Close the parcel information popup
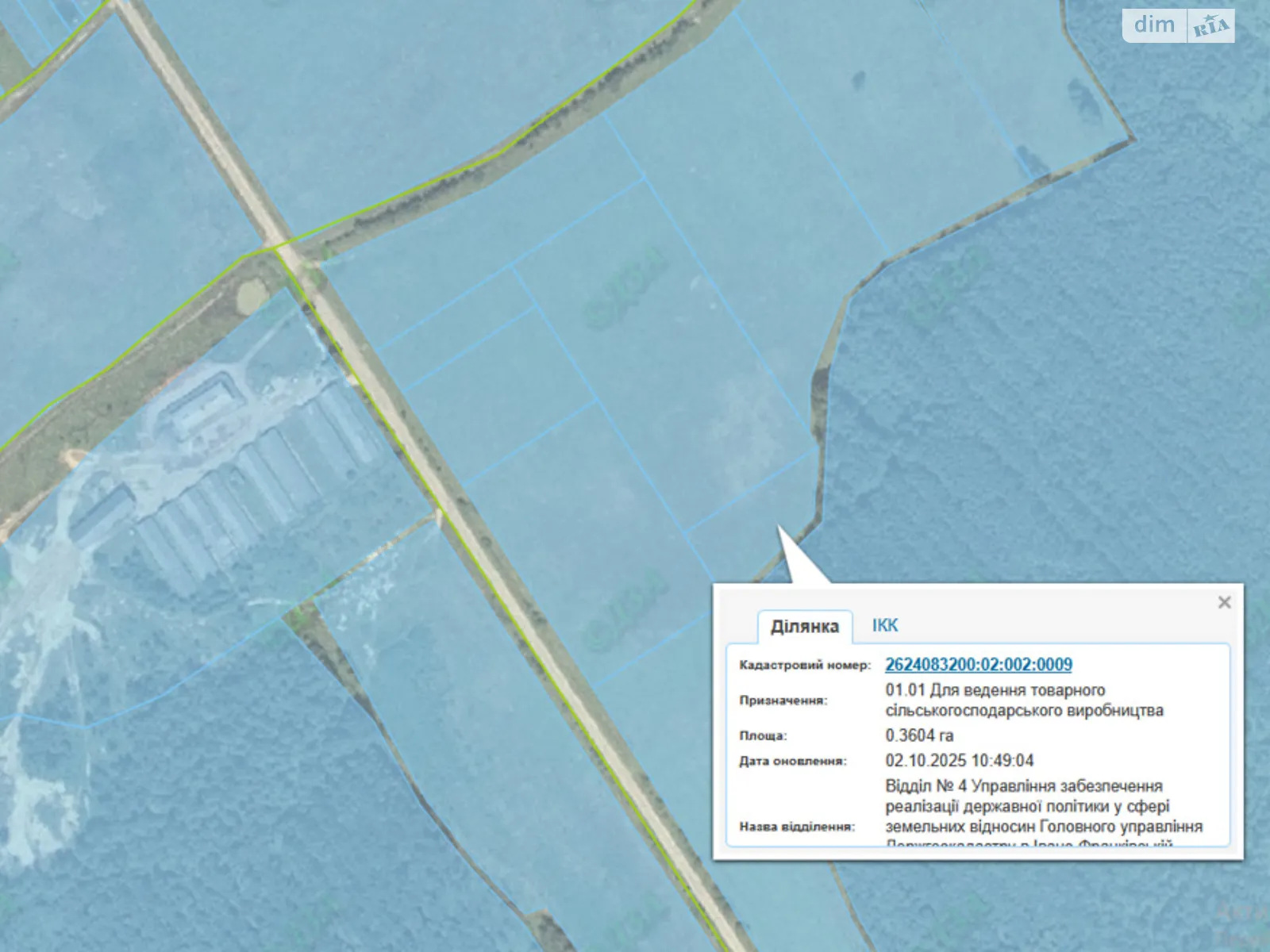The height and width of the screenshot is (952, 1270). tap(1224, 602)
